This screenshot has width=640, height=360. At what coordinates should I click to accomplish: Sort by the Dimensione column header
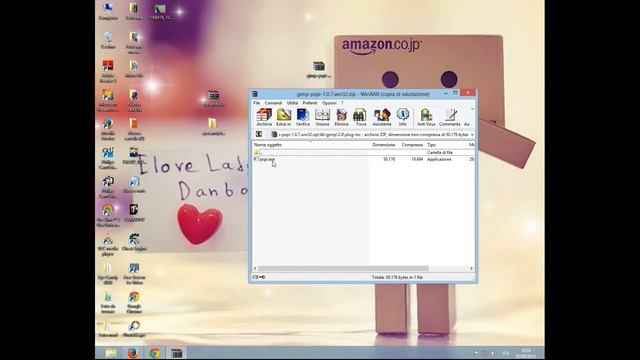point(384,145)
